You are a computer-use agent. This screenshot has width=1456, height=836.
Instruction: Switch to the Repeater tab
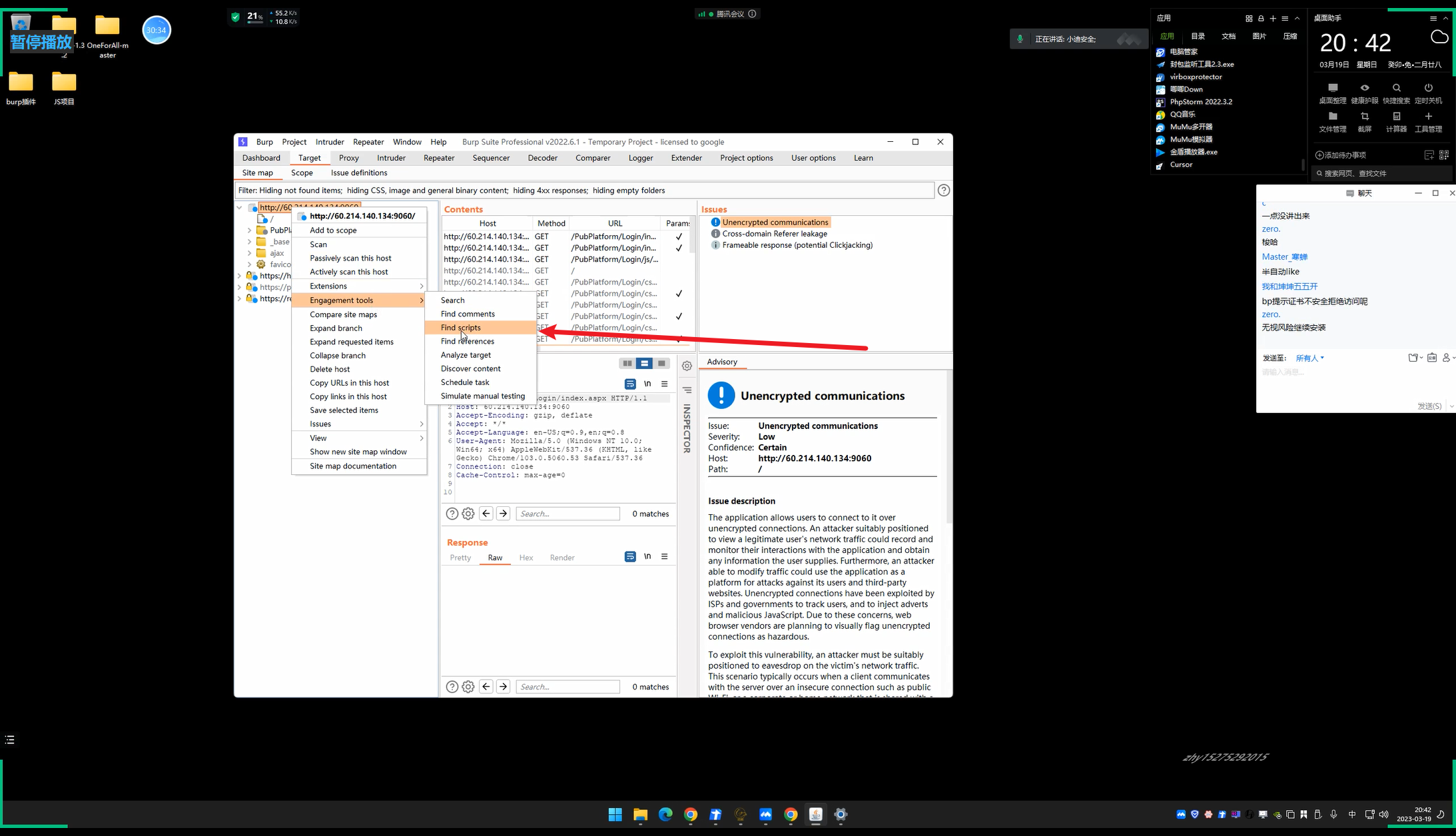tap(438, 158)
